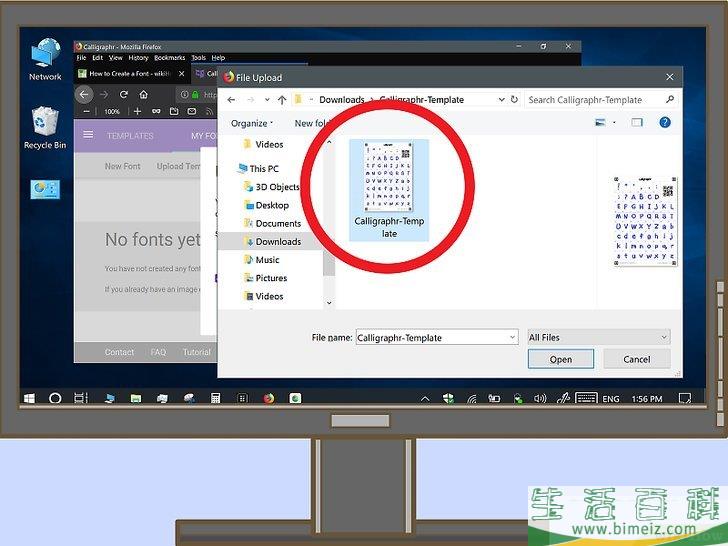
Task: Click the Contact footer link
Action: [119, 352]
